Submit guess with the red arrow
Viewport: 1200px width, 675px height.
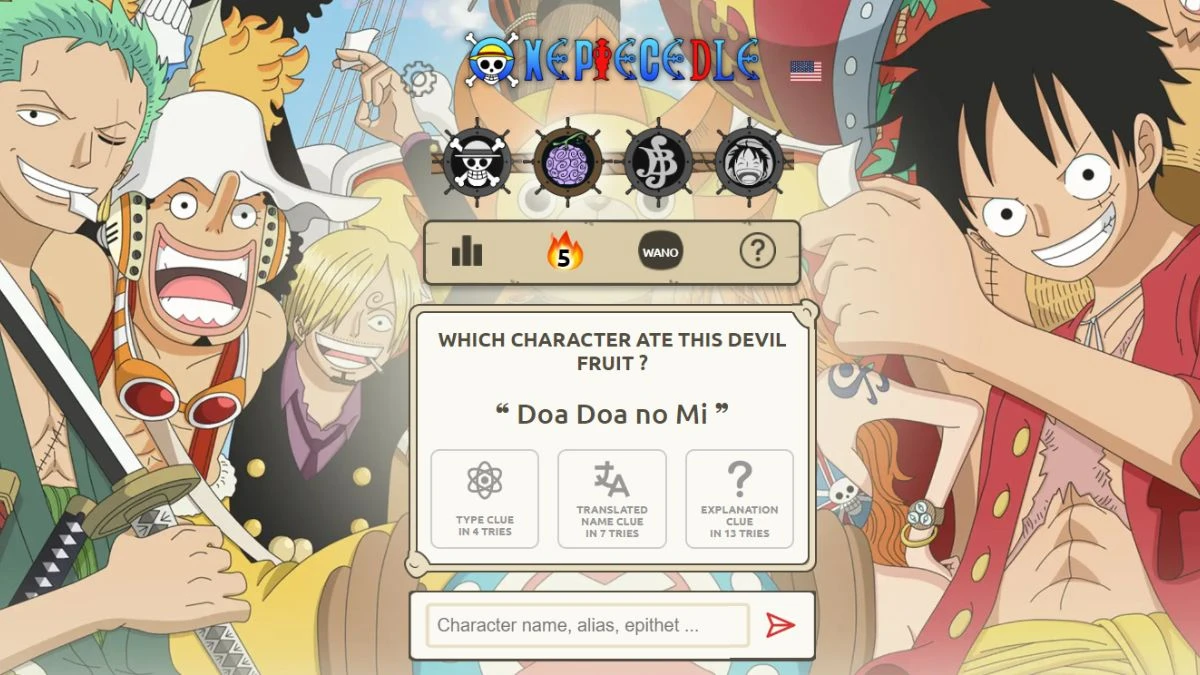pyautogui.click(x=780, y=625)
